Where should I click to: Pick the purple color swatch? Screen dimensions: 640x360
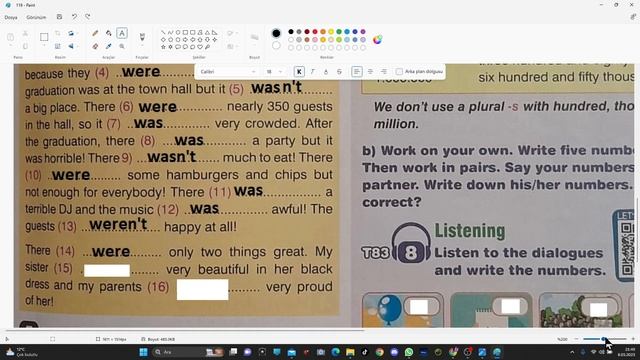[363, 31]
